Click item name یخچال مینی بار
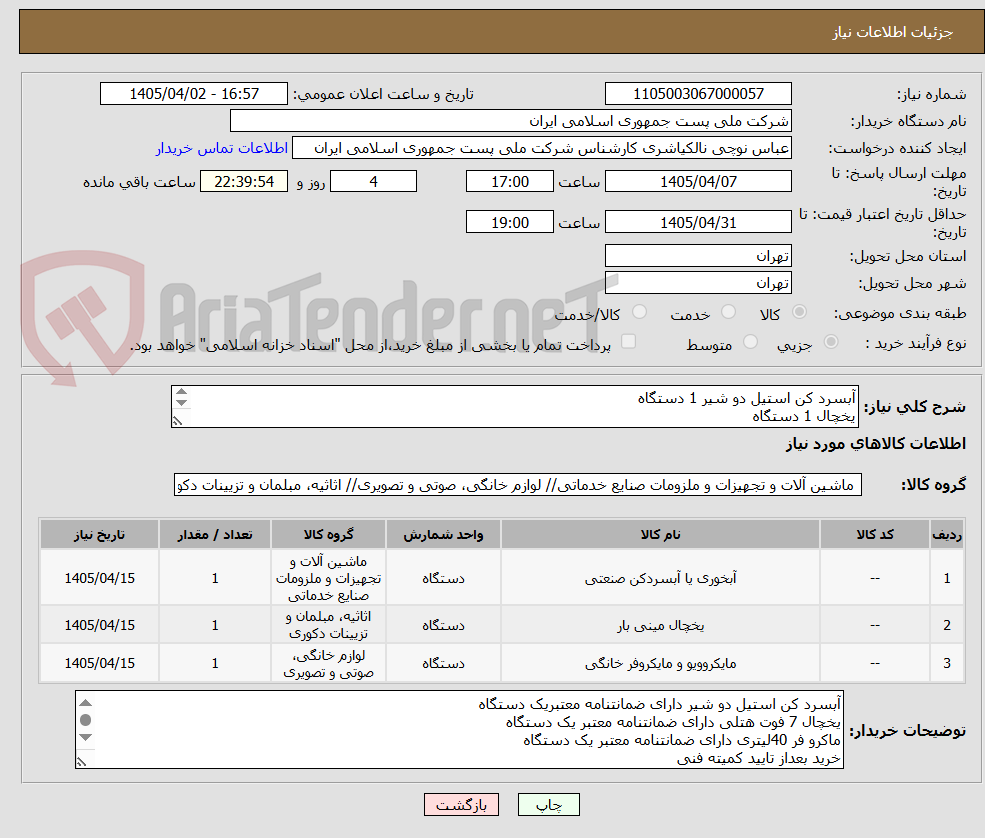This screenshot has height=838, width=985. tap(660, 626)
